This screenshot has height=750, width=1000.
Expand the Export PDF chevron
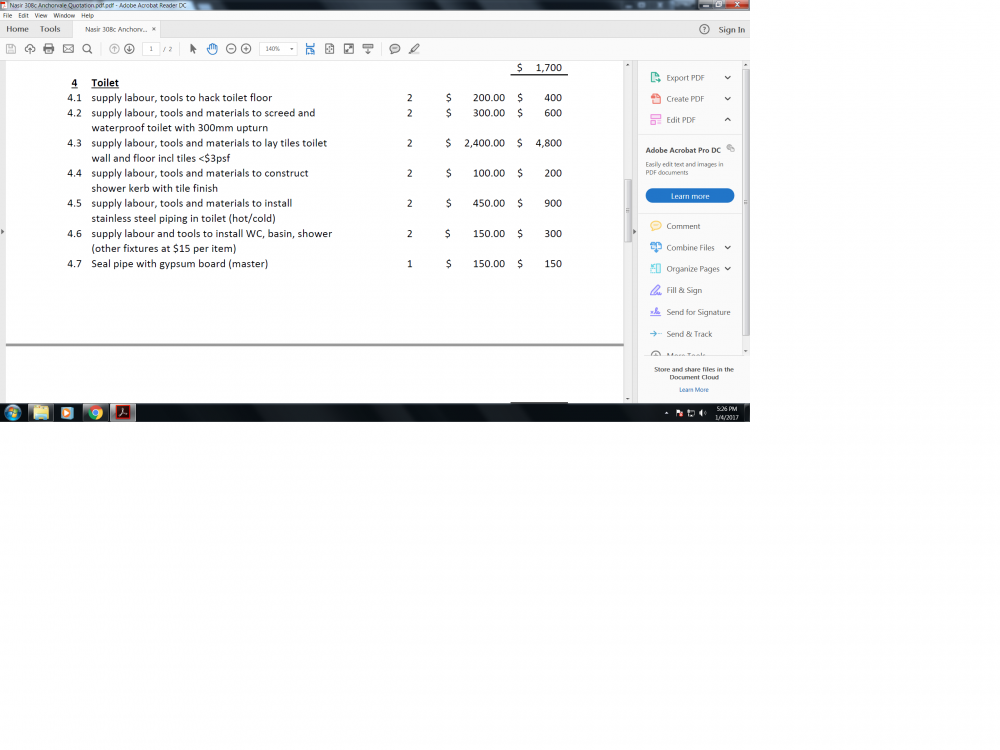pyautogui.click(x=728, y=78)
